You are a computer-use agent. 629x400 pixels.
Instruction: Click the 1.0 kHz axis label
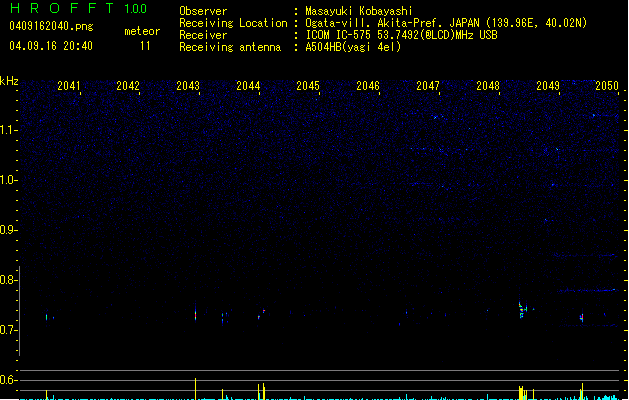8,180
